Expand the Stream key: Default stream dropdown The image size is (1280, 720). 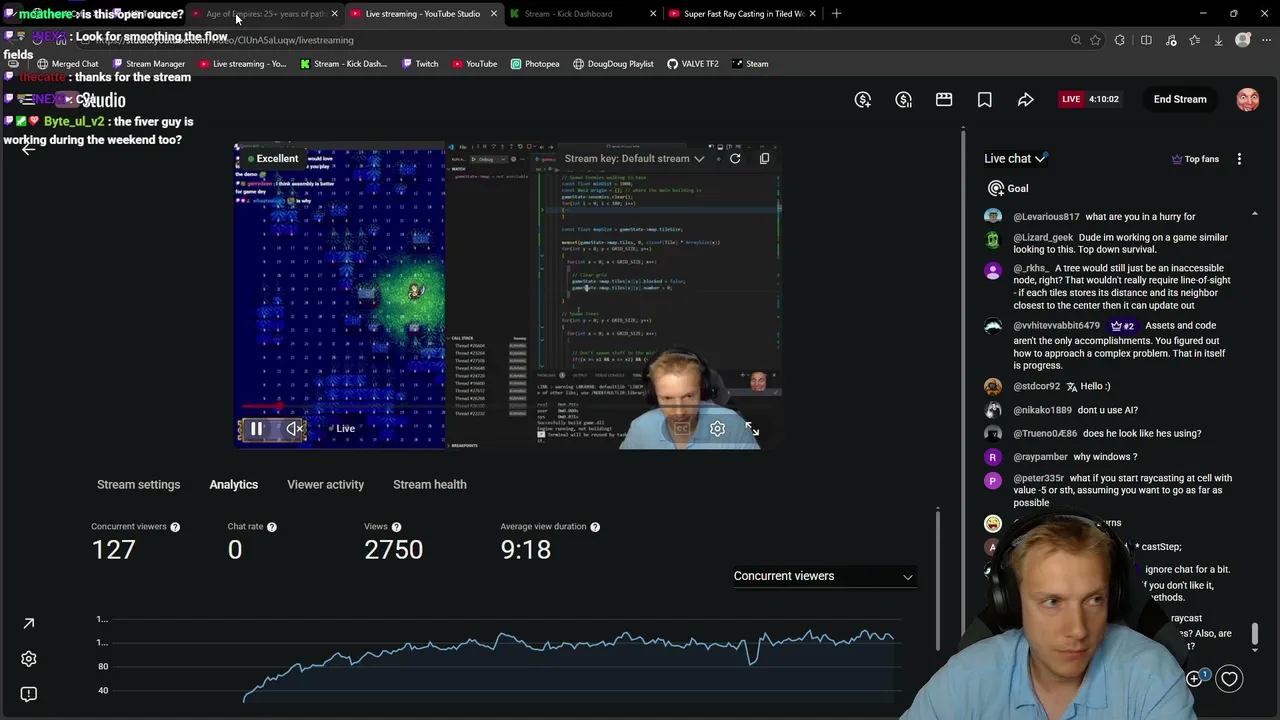pyautogui.click(x=634, y=158)
